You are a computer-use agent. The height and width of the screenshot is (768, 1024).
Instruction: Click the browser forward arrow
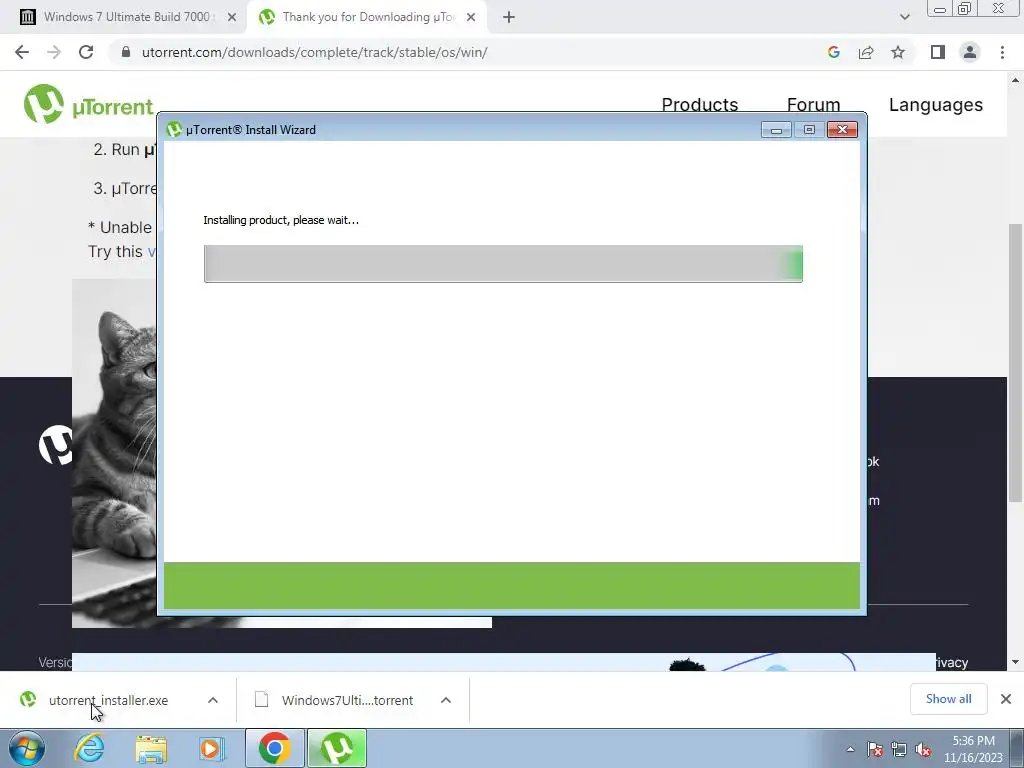54,52
